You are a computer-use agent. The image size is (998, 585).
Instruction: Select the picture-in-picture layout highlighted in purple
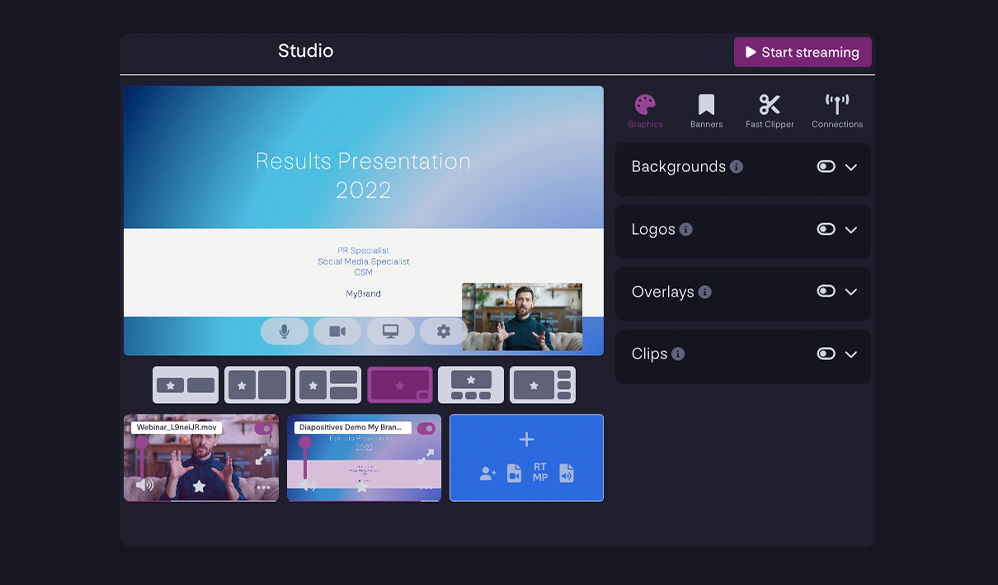pyautogui.click(x=400, y=385)
